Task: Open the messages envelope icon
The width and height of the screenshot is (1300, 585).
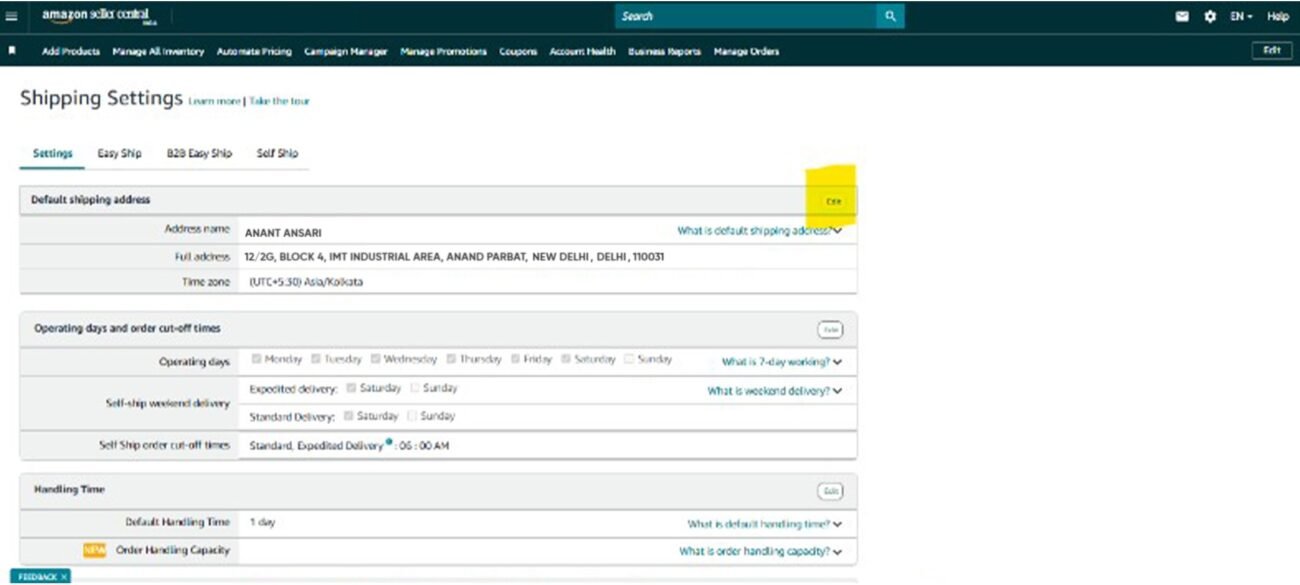Action: (1183, 17)
